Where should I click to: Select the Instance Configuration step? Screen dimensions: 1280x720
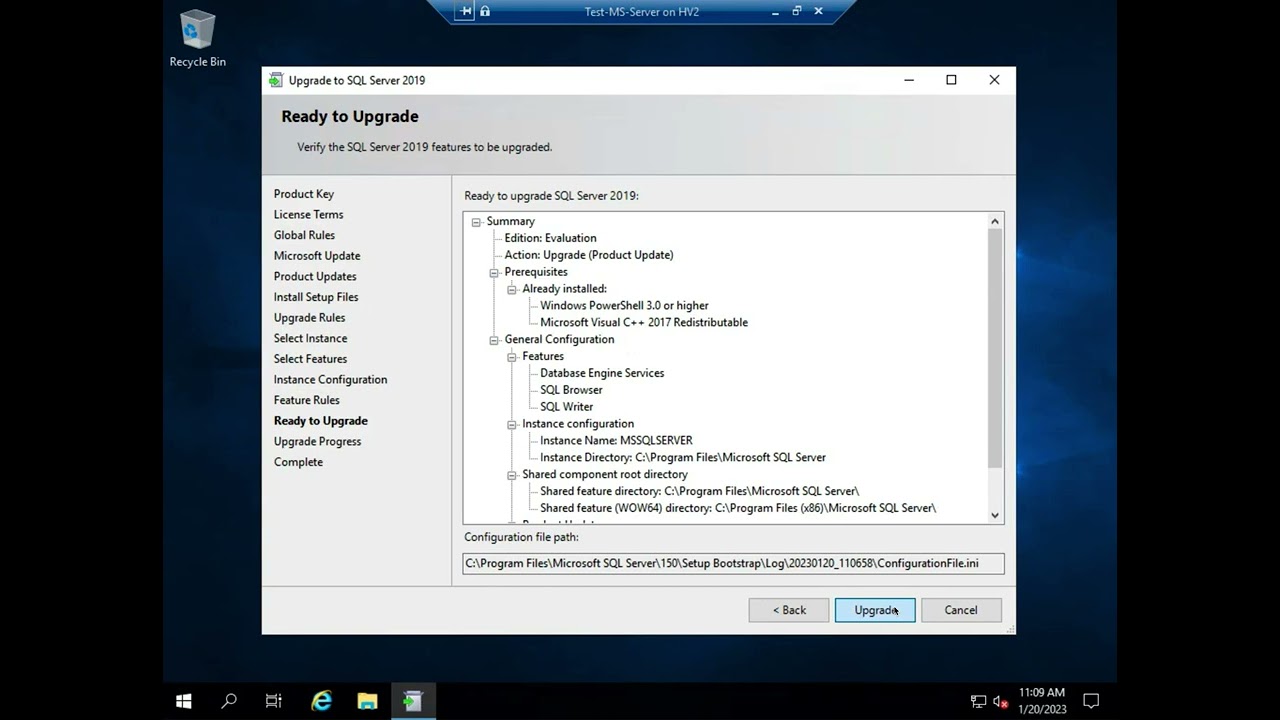coord(330,380)
